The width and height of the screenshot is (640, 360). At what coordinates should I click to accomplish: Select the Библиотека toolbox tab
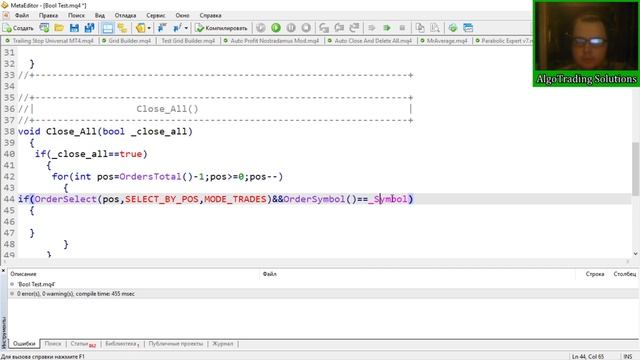point(122,344)
